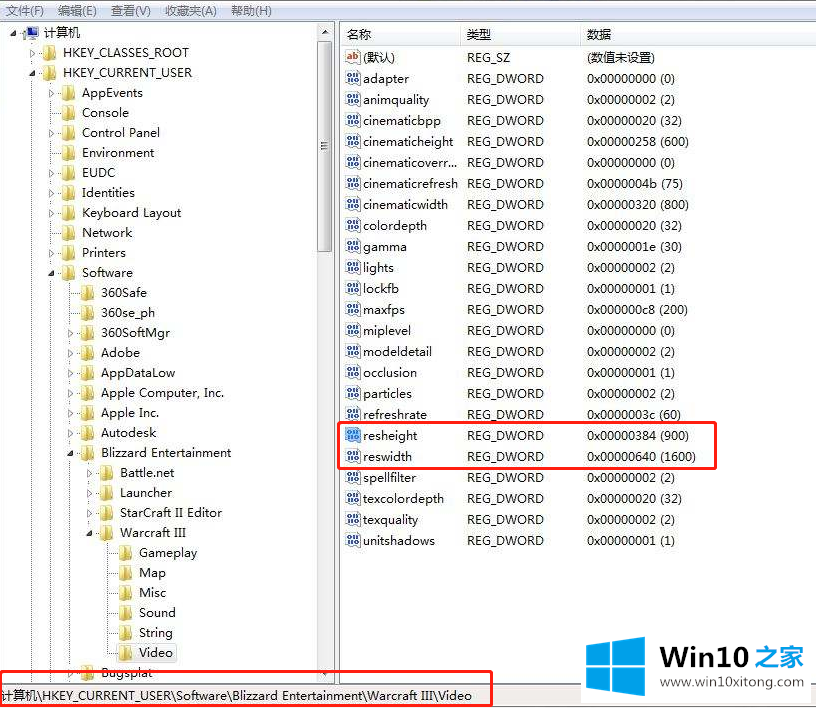This screenshot has width=816, height=708.
Task: Click the cinematicheight DWORD value icon
Action: click(353, 141)
